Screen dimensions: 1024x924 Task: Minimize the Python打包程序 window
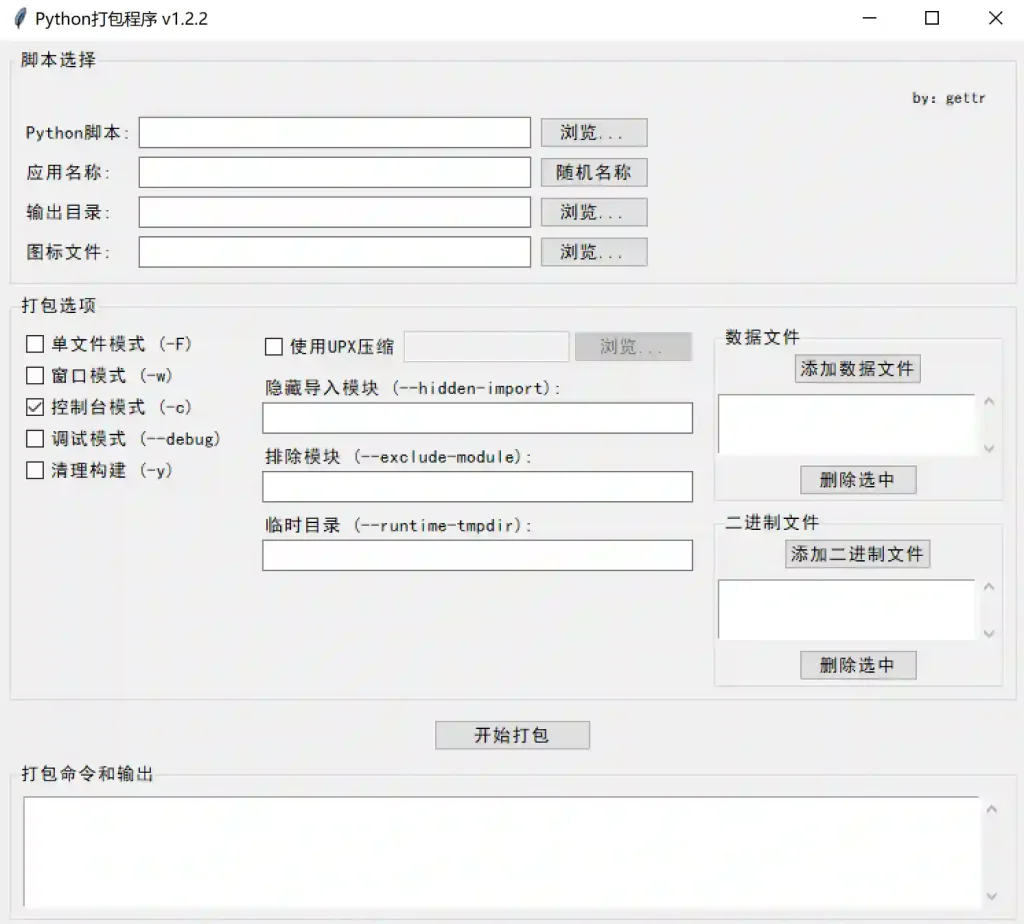click(869, 18)
